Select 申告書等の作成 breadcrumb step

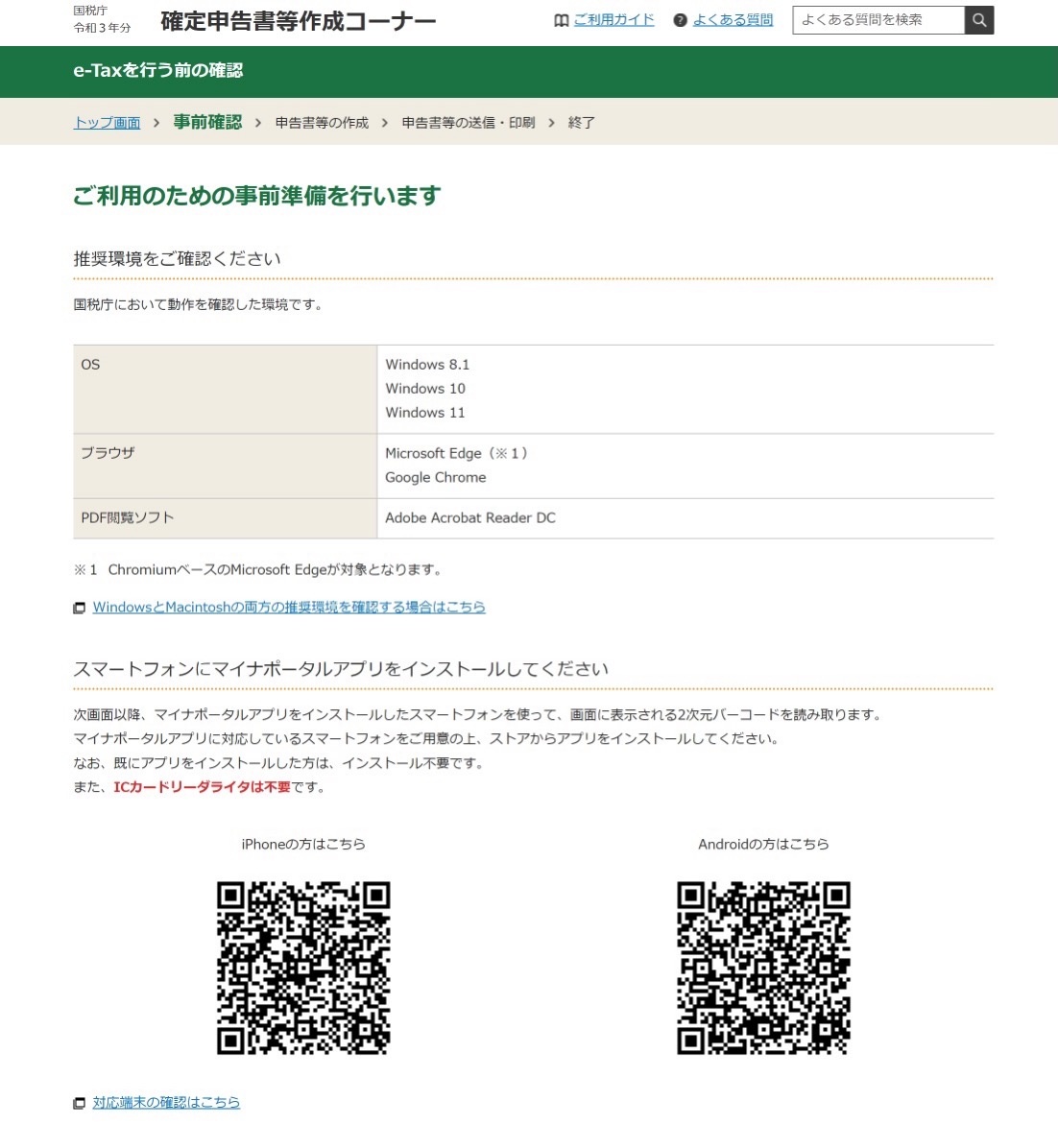(323, 123)
